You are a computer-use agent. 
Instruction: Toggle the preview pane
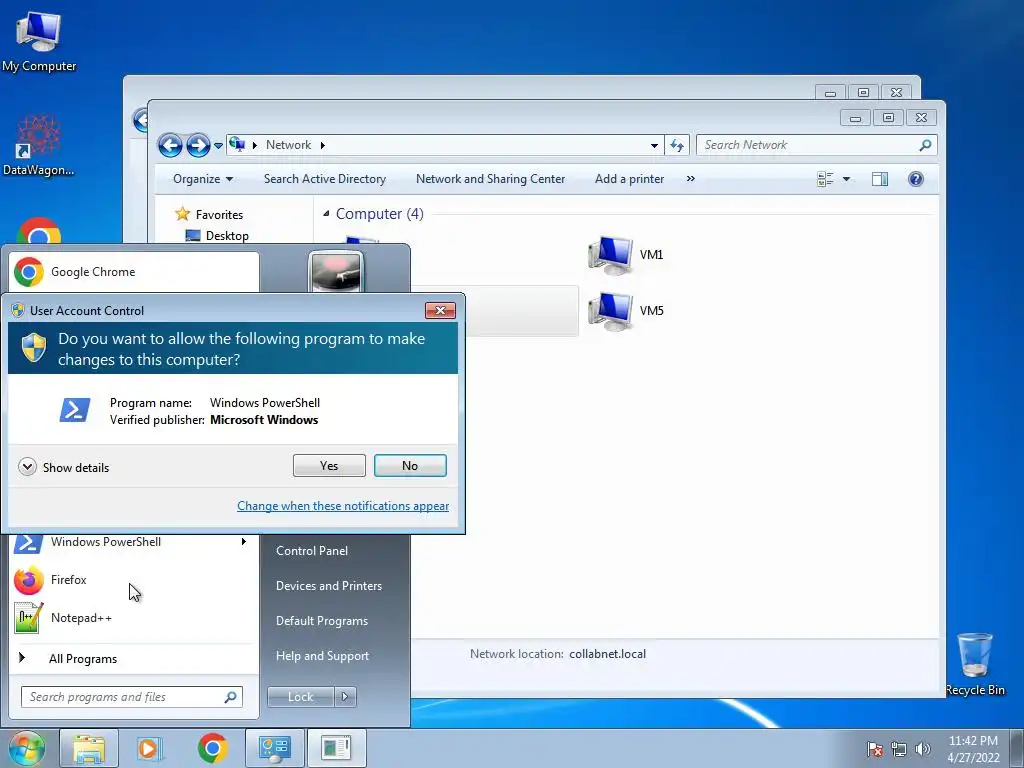(880, 179)
